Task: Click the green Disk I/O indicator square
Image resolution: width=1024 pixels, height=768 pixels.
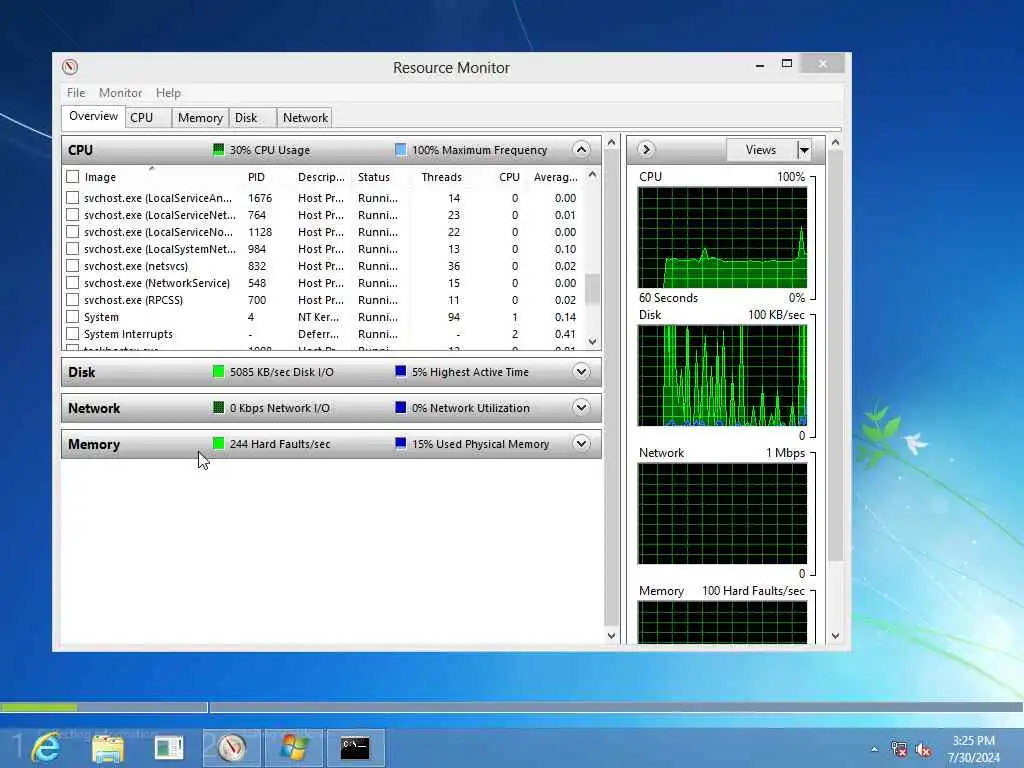Action: tap(219, 372)
